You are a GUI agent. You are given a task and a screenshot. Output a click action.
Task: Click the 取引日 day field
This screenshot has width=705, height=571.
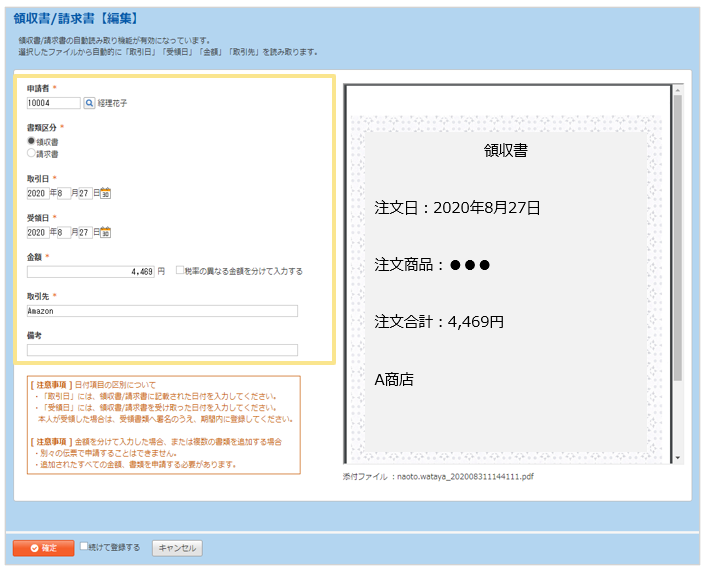tap(85, 193)
